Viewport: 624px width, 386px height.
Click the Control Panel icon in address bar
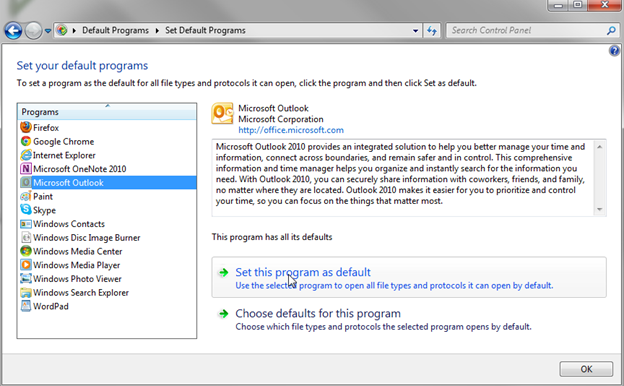[x=62, y=30]
